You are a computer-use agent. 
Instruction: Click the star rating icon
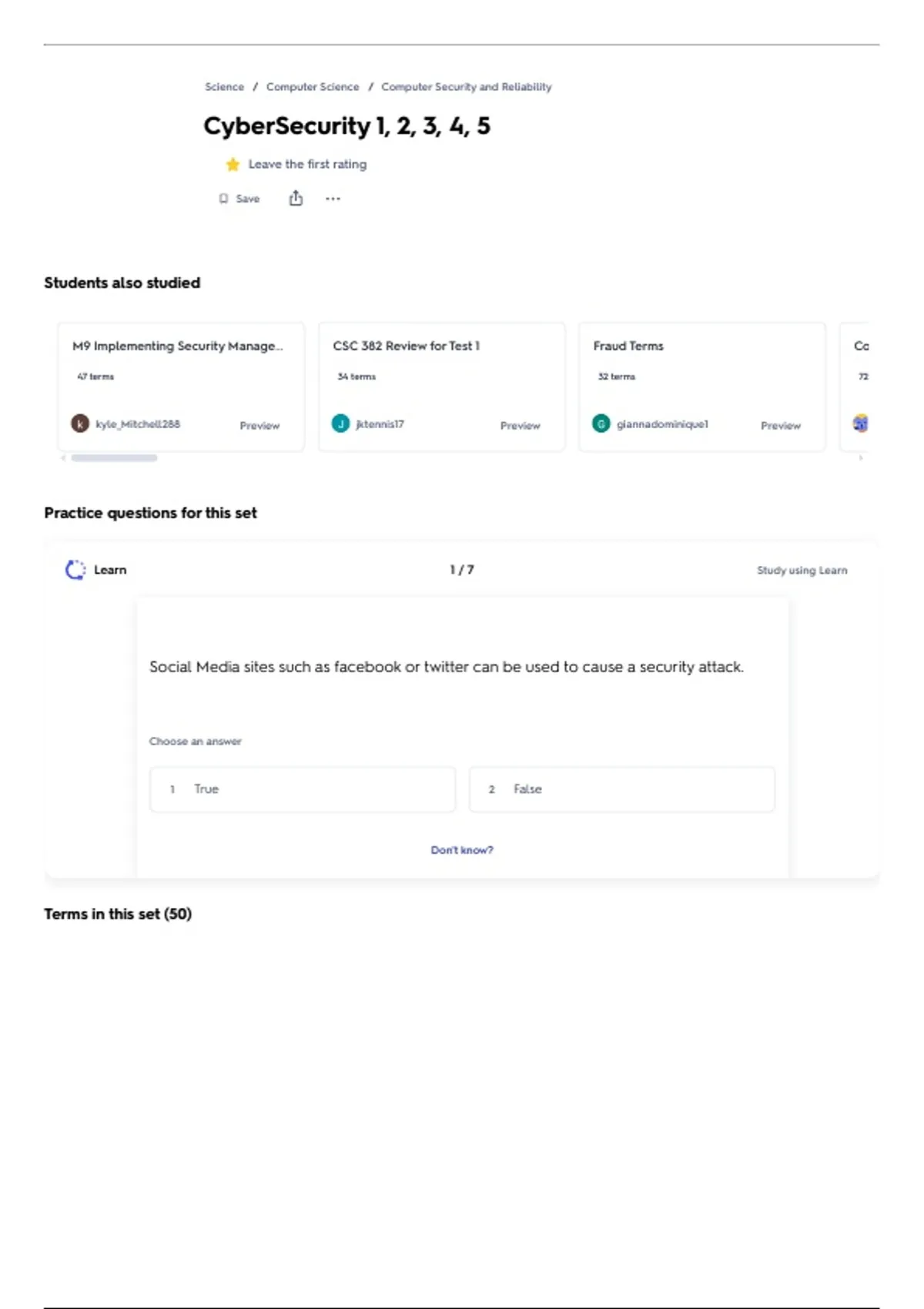[233, 164]
